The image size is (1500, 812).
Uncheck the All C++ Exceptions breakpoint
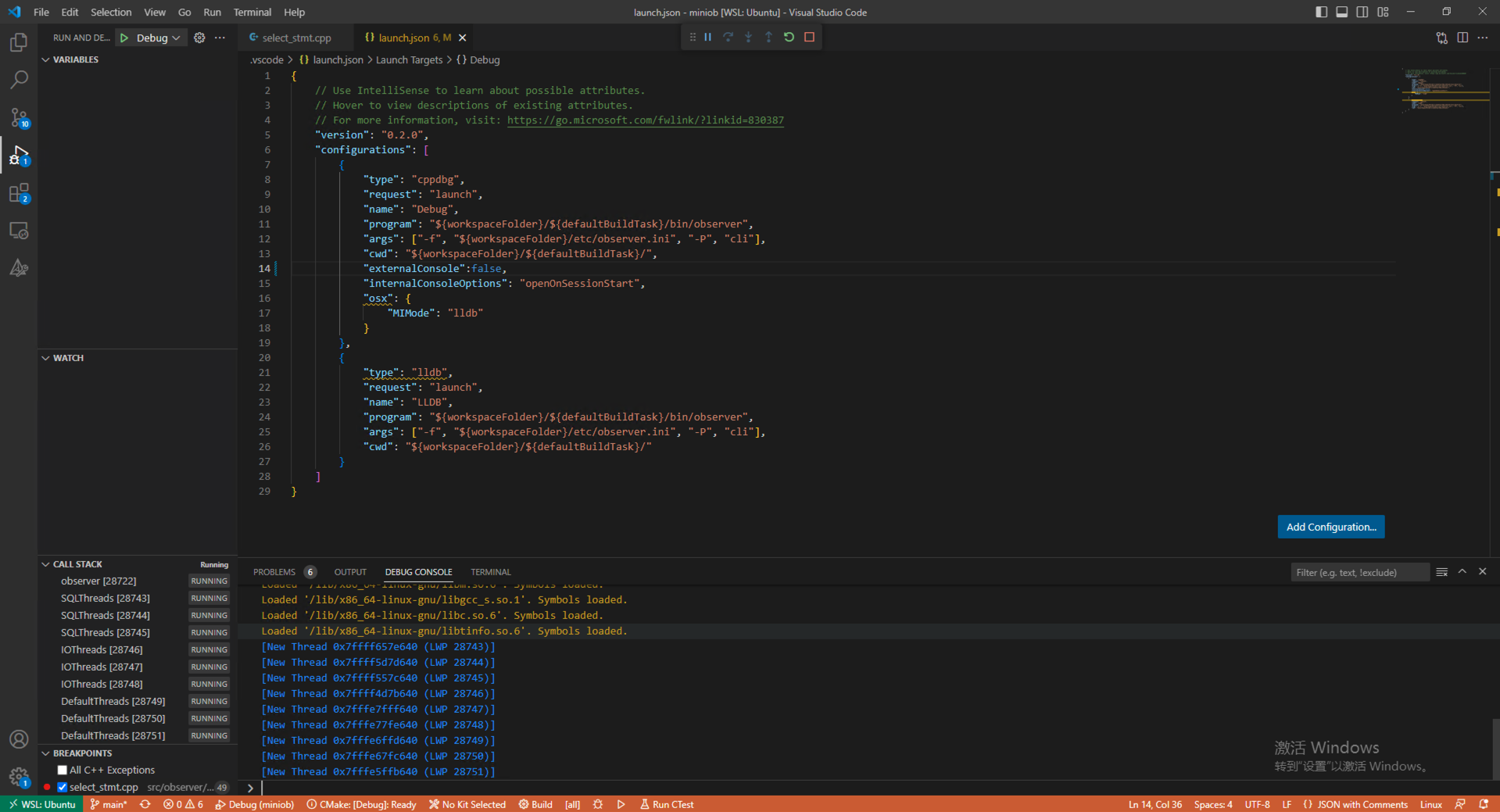62,770
